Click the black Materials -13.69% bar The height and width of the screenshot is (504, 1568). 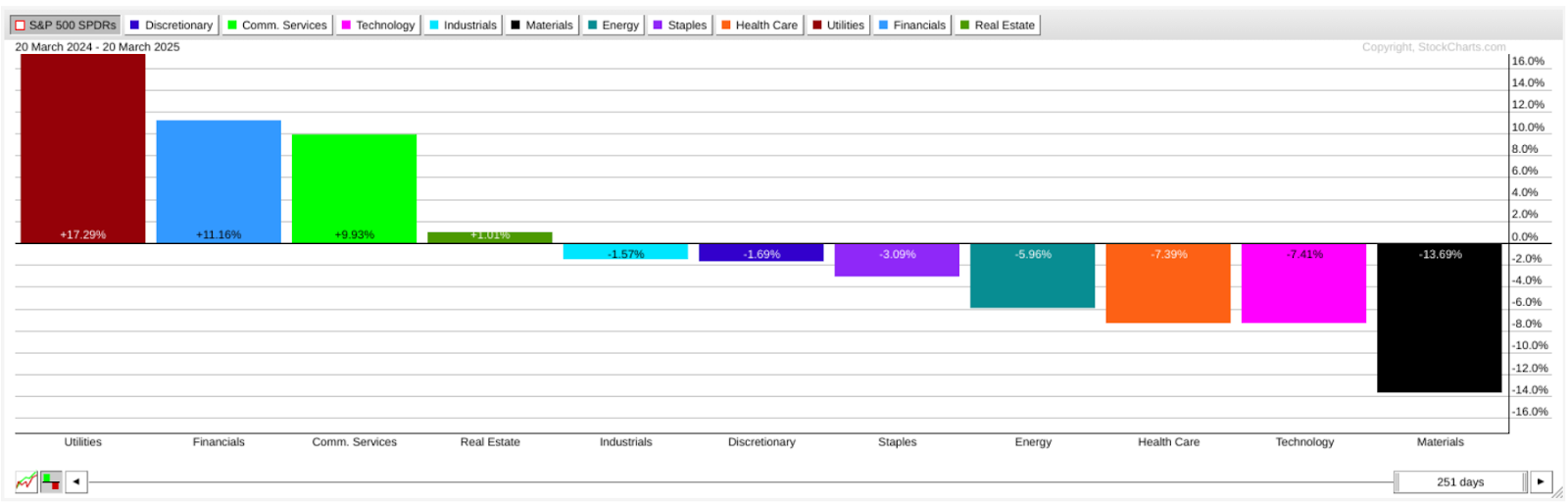[x=1439, y=319]
